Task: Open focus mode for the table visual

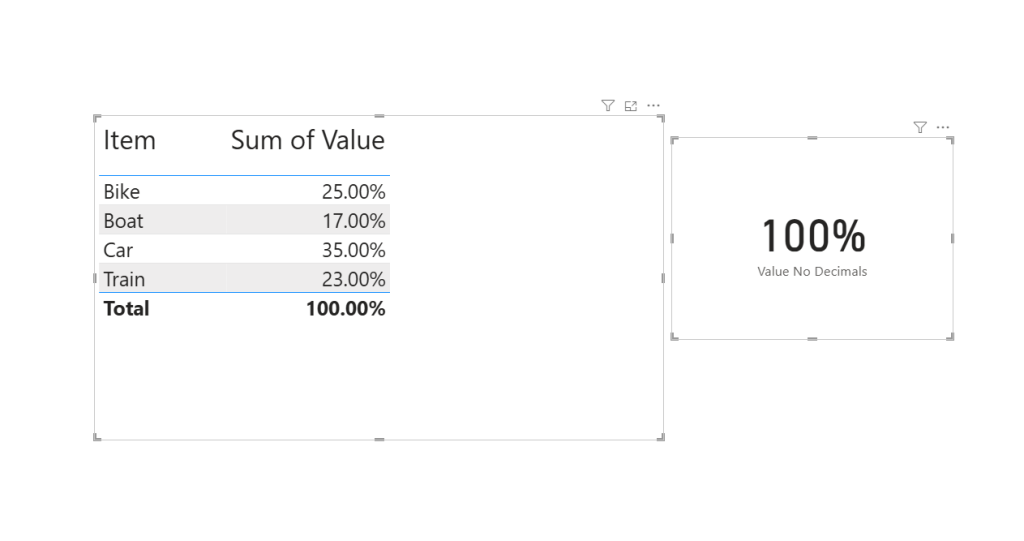Action: pos(631,105)
